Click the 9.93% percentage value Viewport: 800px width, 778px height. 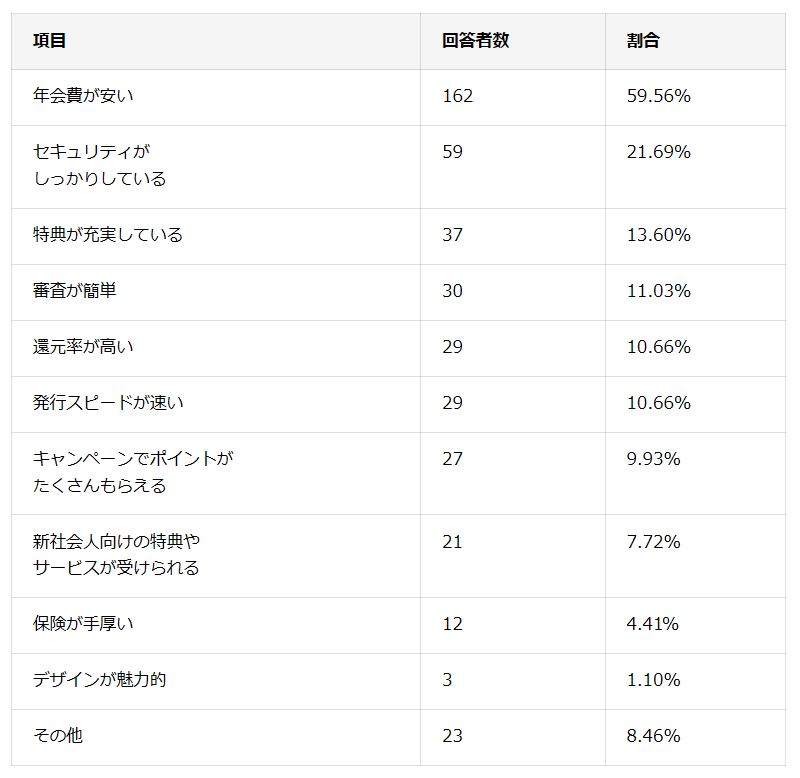tap(654, 459)
